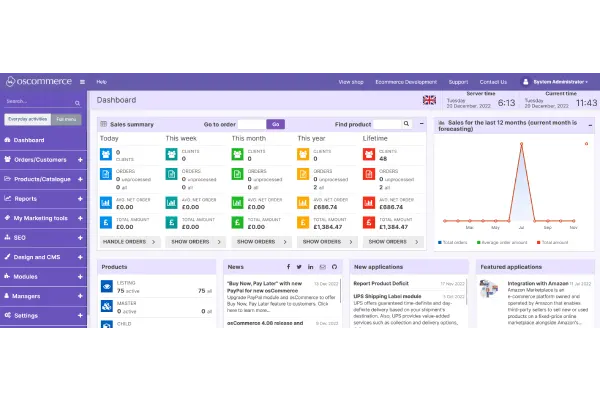Expand the Products/Catalogue sidebar section
This screenshot has width=600, height=400.
point(80,179)
